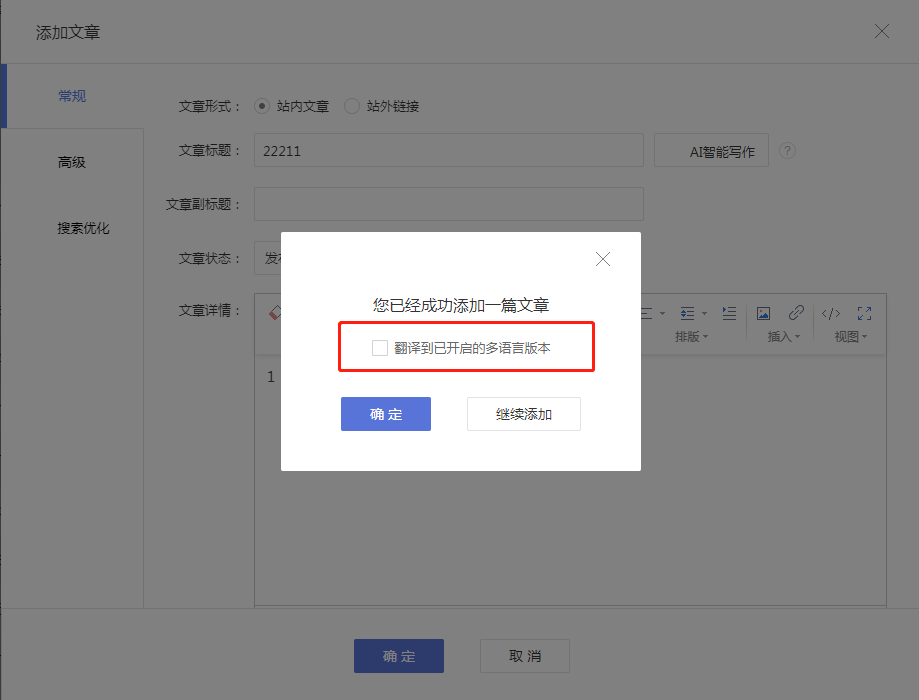Viewport: 919px width, 700px height.
Task: Click the 文章标题 field containing 22211
Action: (449, 150)
